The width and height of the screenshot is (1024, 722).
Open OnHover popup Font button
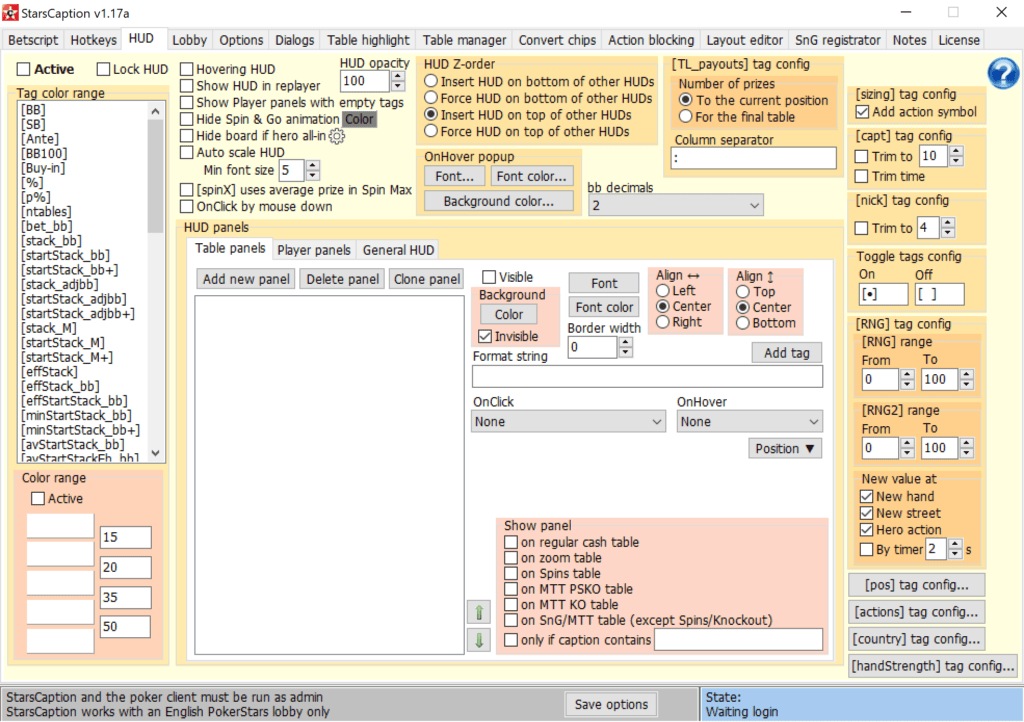pyautogui.click(x=455, y=176)
